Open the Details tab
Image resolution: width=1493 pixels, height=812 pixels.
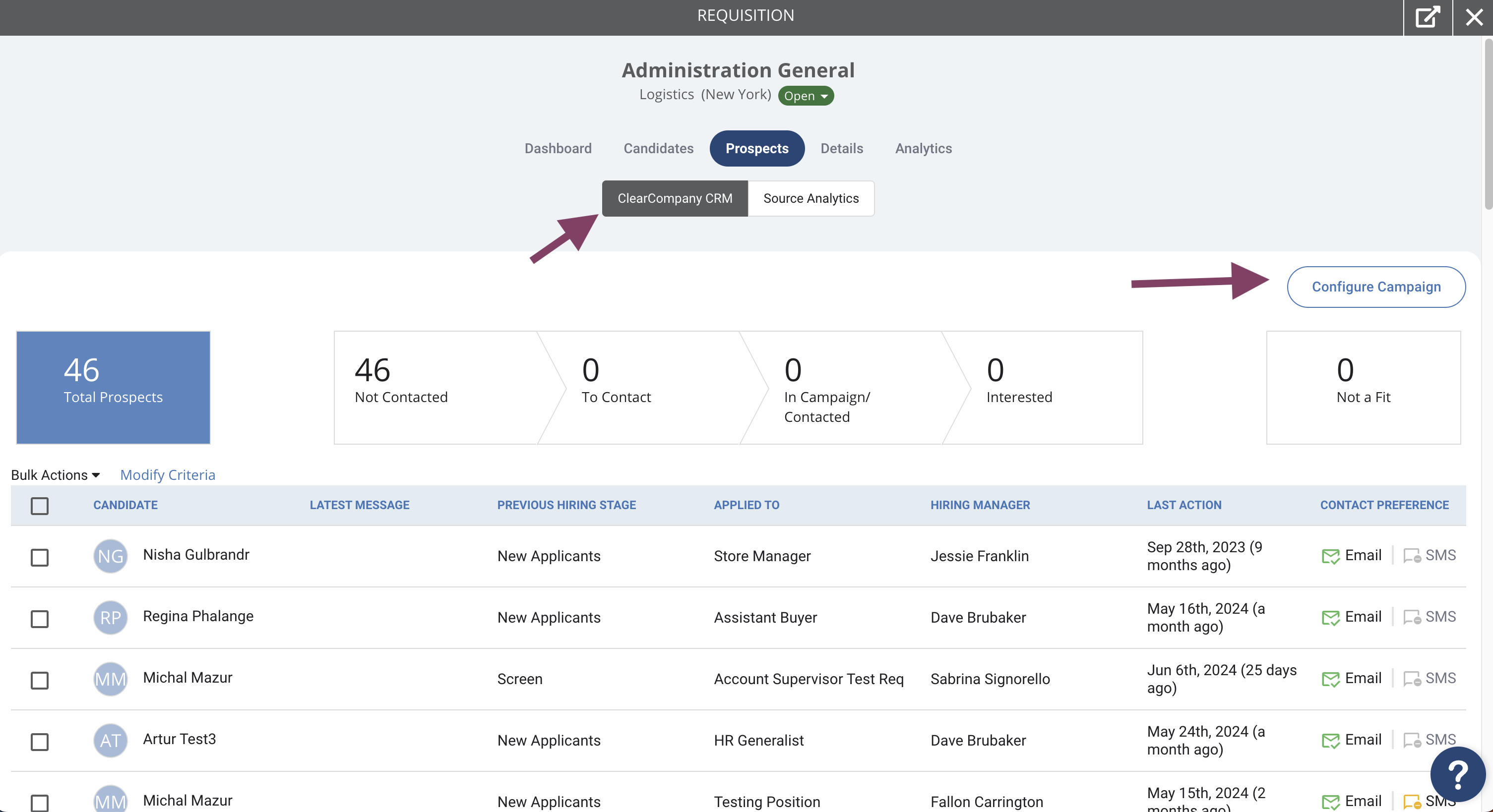pyautogui.click(x=842, y=148)
